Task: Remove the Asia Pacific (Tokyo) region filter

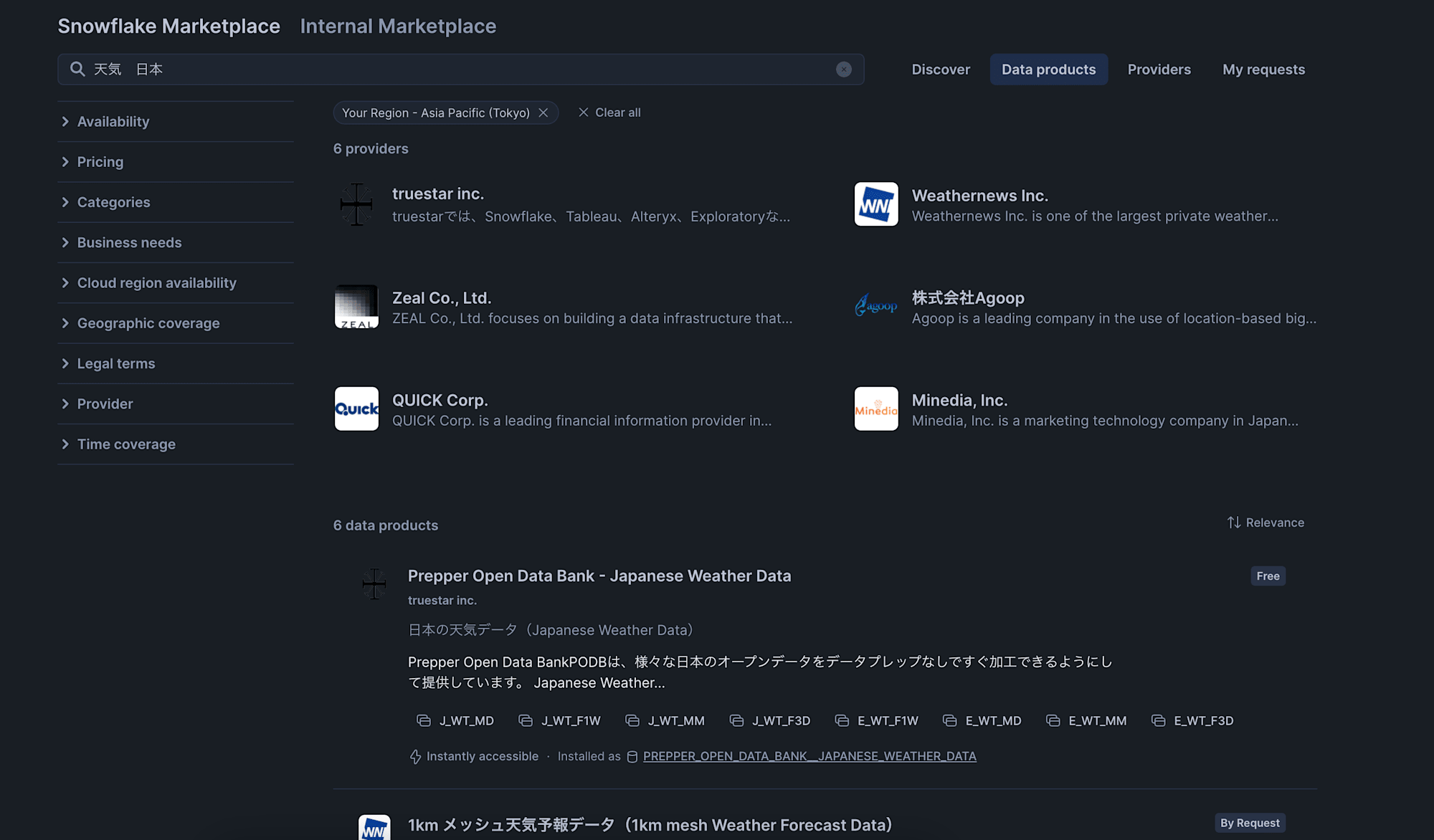Action: coord(543,113)
